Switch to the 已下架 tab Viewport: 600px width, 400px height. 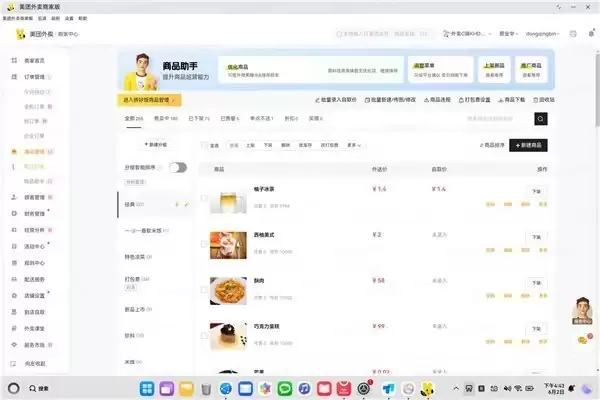click(x=199, y=119)
